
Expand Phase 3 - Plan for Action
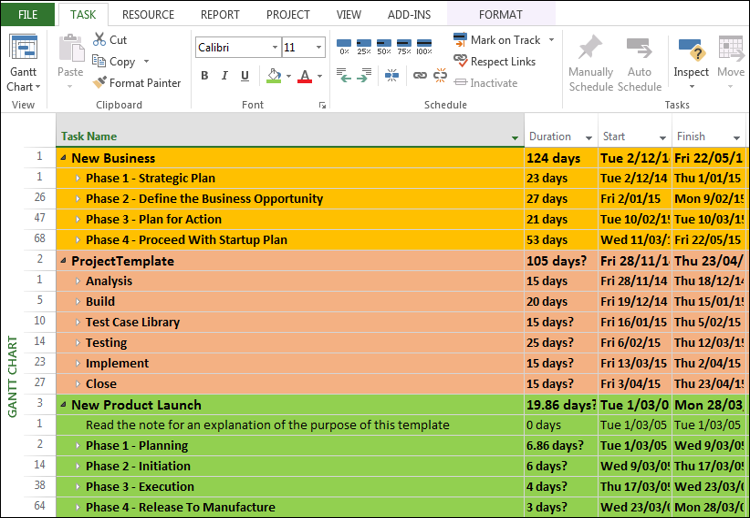[78, 220]
